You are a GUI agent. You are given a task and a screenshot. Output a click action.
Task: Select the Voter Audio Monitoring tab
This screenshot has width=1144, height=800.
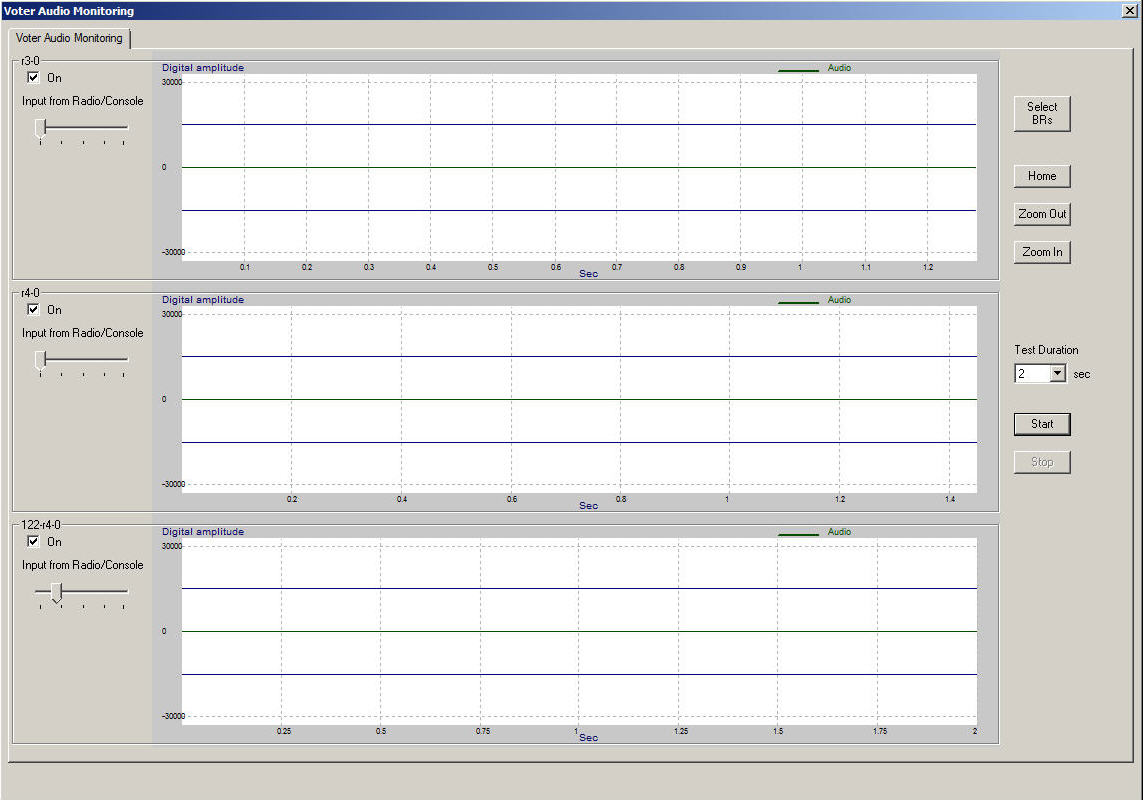[x=69, y=38]
